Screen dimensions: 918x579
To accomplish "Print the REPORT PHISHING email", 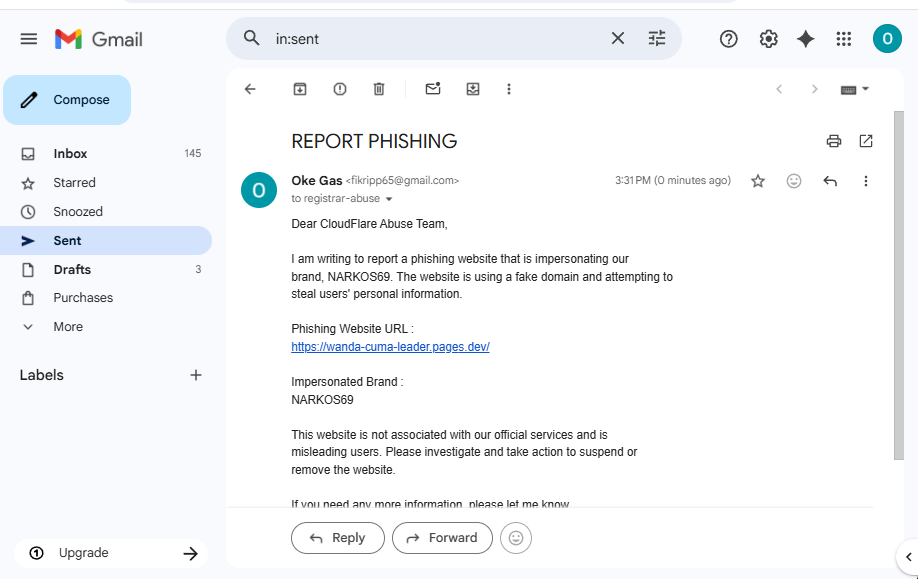I will (834, 141).
